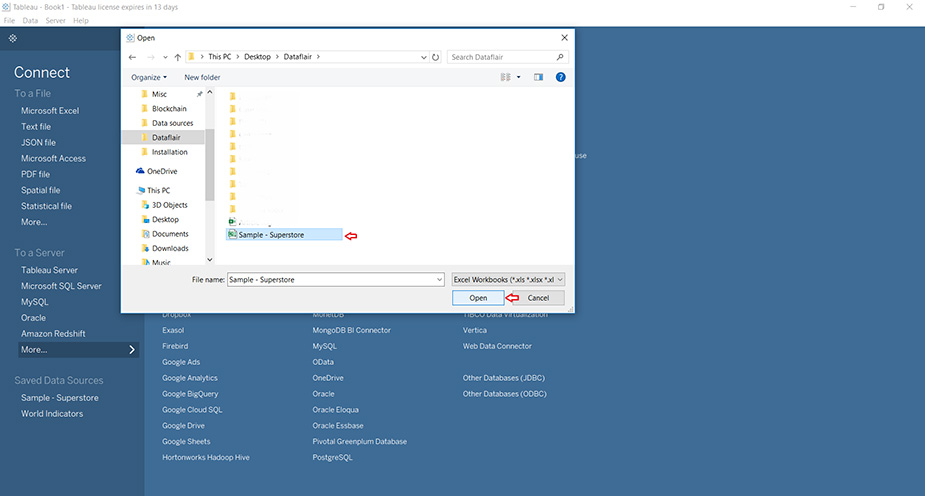Open the Organize dropdown menu
The width and height of the screenshot is (925, 496).
(x=149, y=77)
